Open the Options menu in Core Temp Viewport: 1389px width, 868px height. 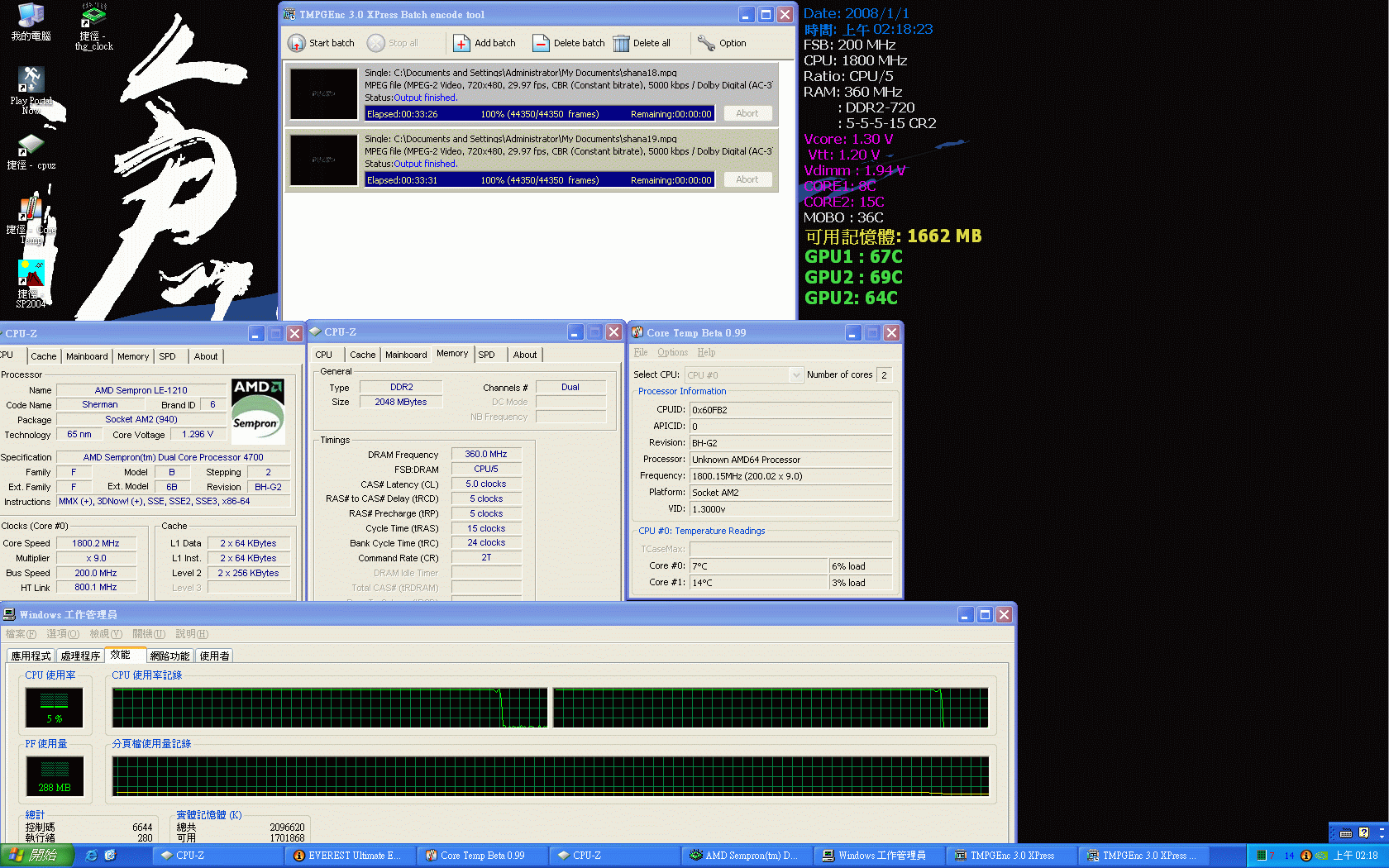pyautogui.click(x=672, y=352)
